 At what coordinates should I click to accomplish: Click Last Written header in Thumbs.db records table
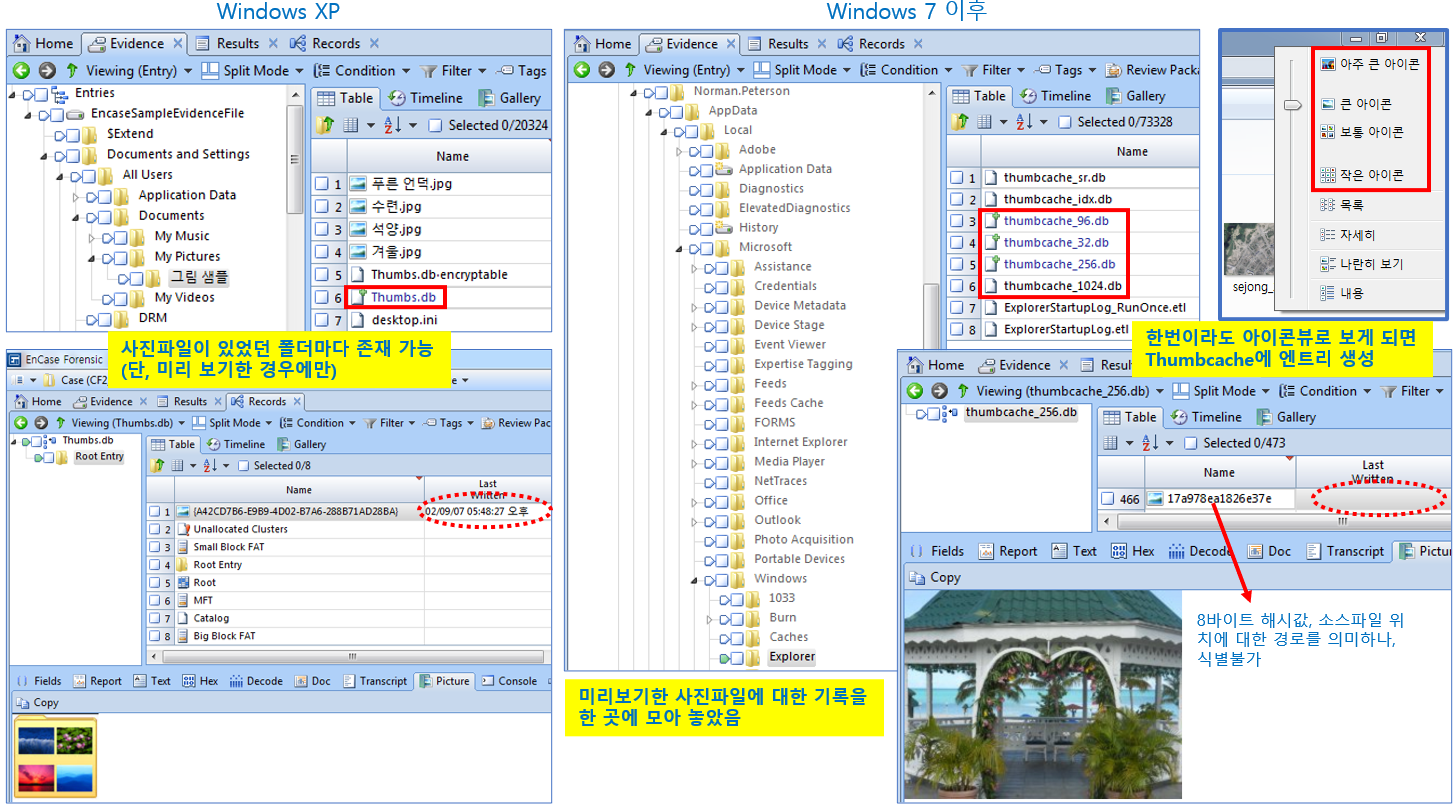click(488, 489)
